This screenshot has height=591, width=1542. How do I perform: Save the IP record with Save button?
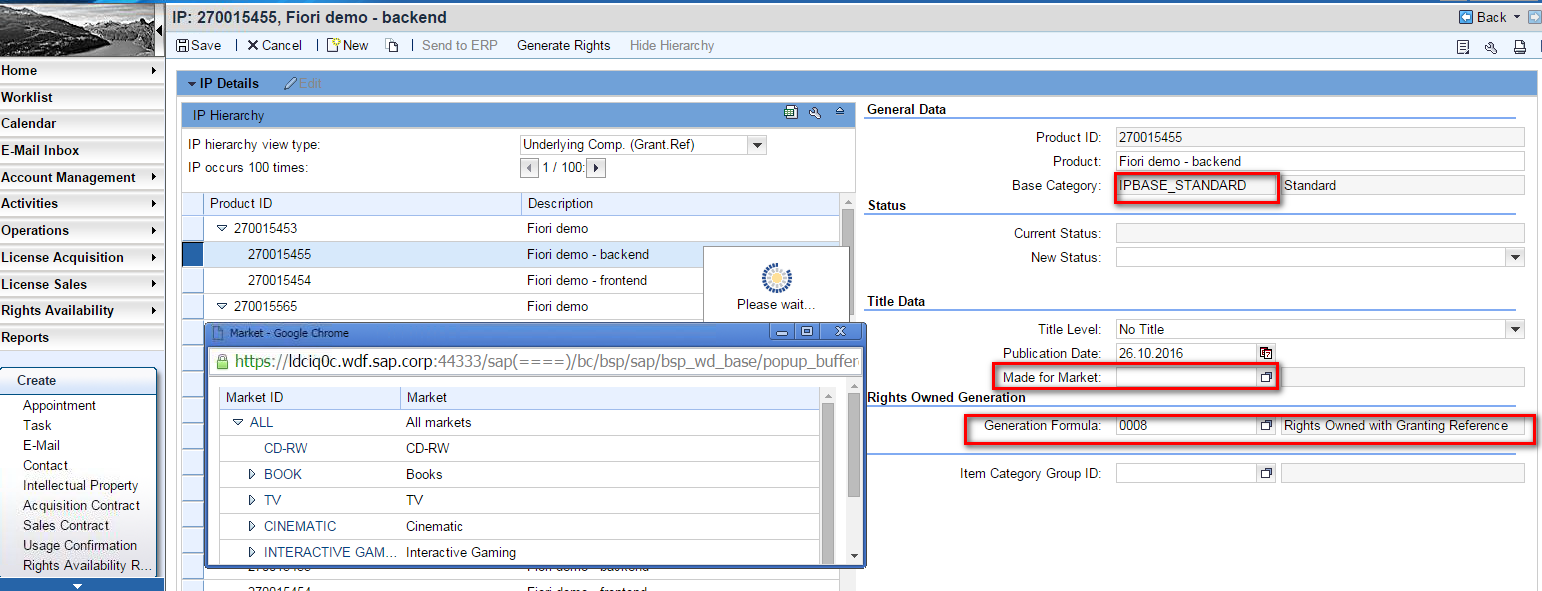click(x=198, y=45)
